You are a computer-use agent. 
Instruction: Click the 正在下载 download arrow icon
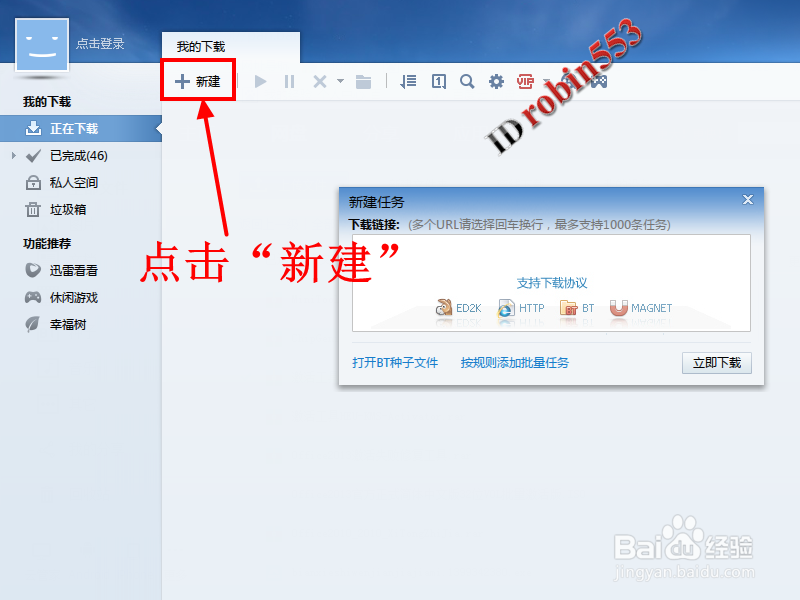pyautogui.click(x=33, y=128)
